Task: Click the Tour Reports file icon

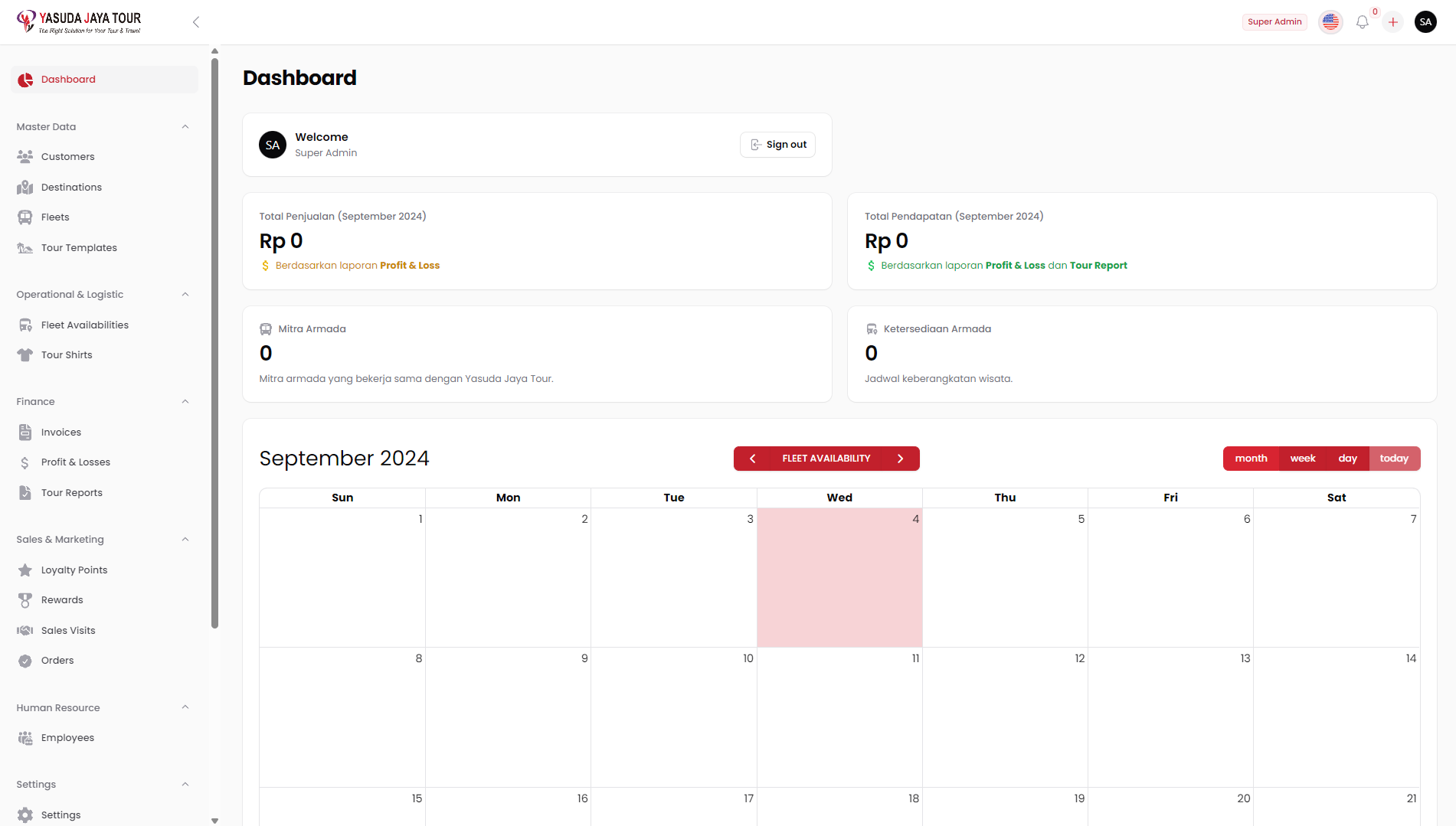Action: tap(25, 493)
